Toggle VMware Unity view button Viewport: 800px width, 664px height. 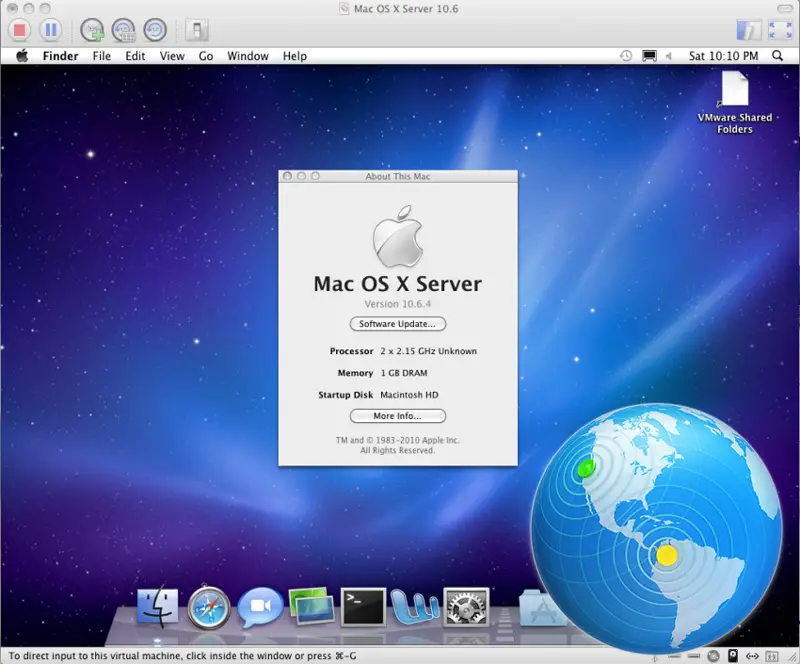(x=748, y=29)
